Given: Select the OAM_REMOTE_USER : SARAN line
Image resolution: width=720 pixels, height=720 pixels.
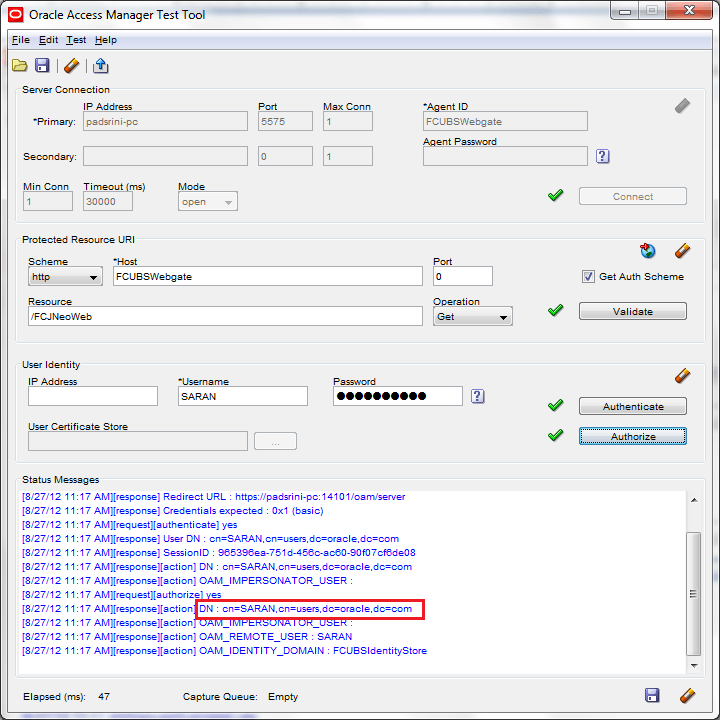Looking at the screenshot, I should click(187, 636).
